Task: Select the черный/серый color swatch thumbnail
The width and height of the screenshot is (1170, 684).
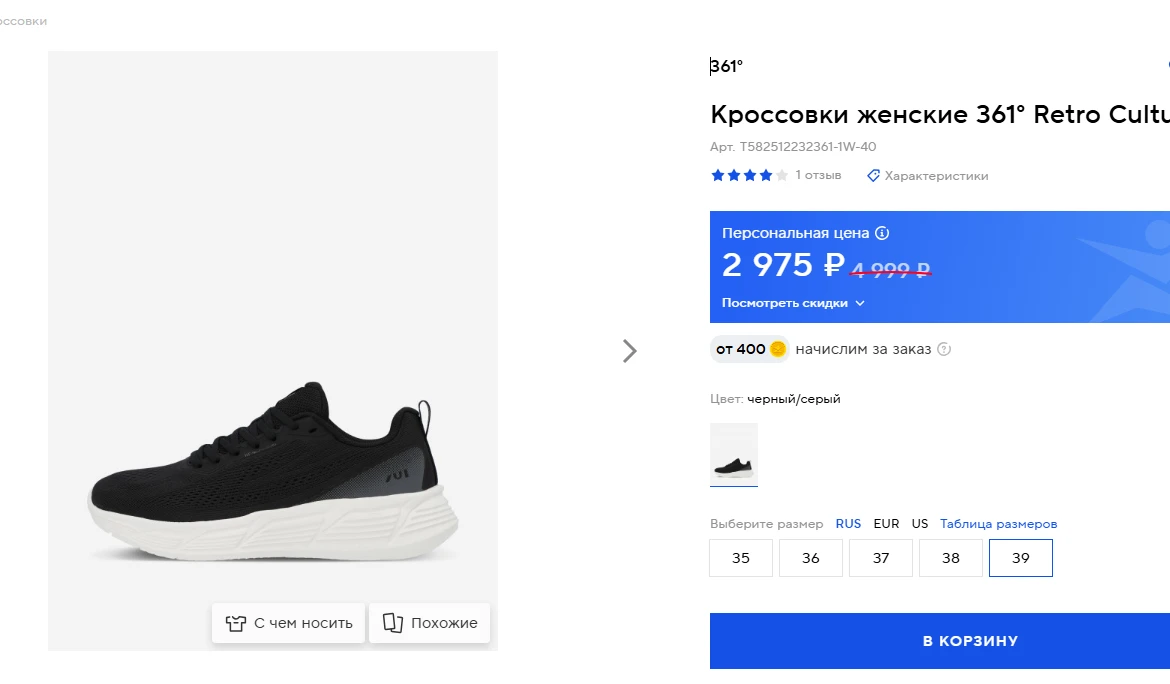Action: pyautogui.click(x=734, y=454)
